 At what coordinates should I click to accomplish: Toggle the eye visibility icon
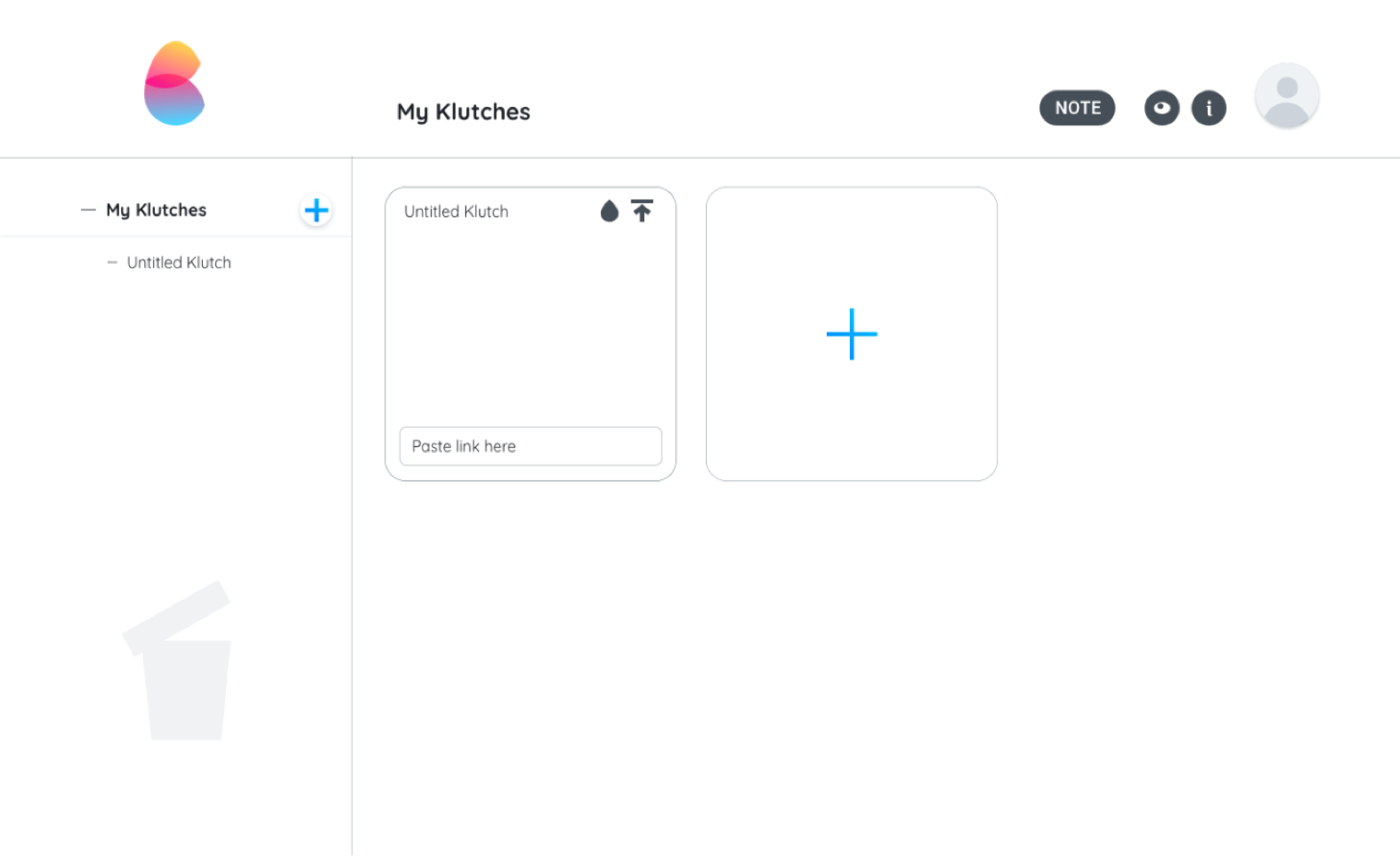point(1162,108)
